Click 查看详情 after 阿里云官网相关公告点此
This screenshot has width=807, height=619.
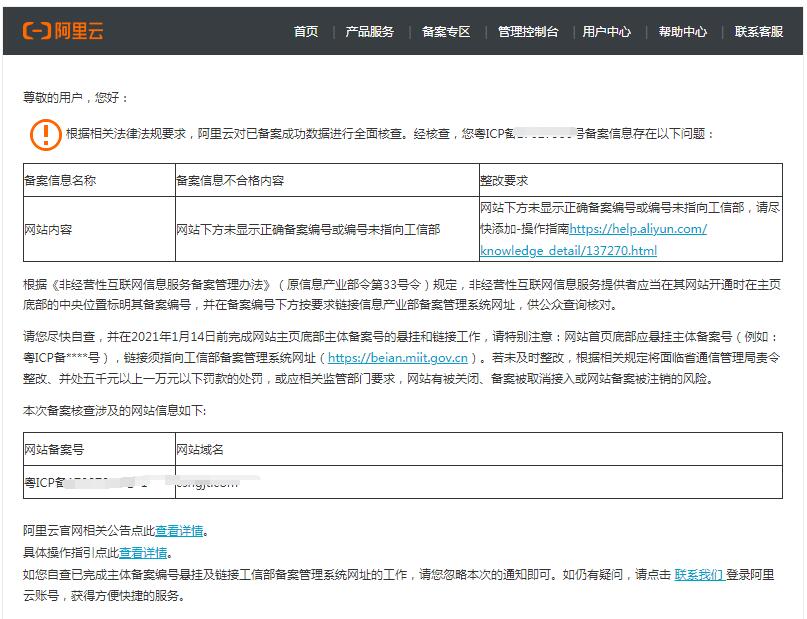[179, 530]
